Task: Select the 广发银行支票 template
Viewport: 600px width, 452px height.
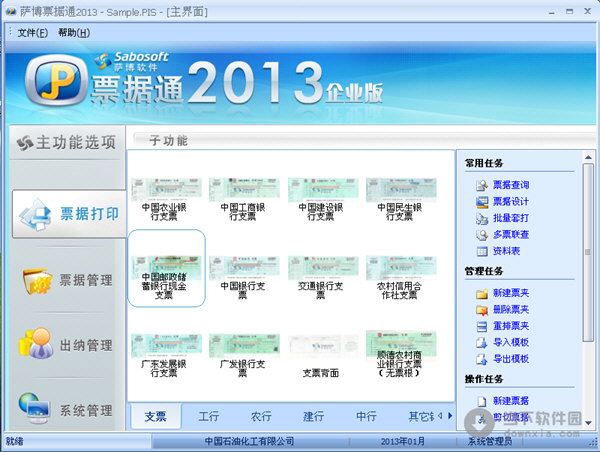Action: [x=244, y=355]
